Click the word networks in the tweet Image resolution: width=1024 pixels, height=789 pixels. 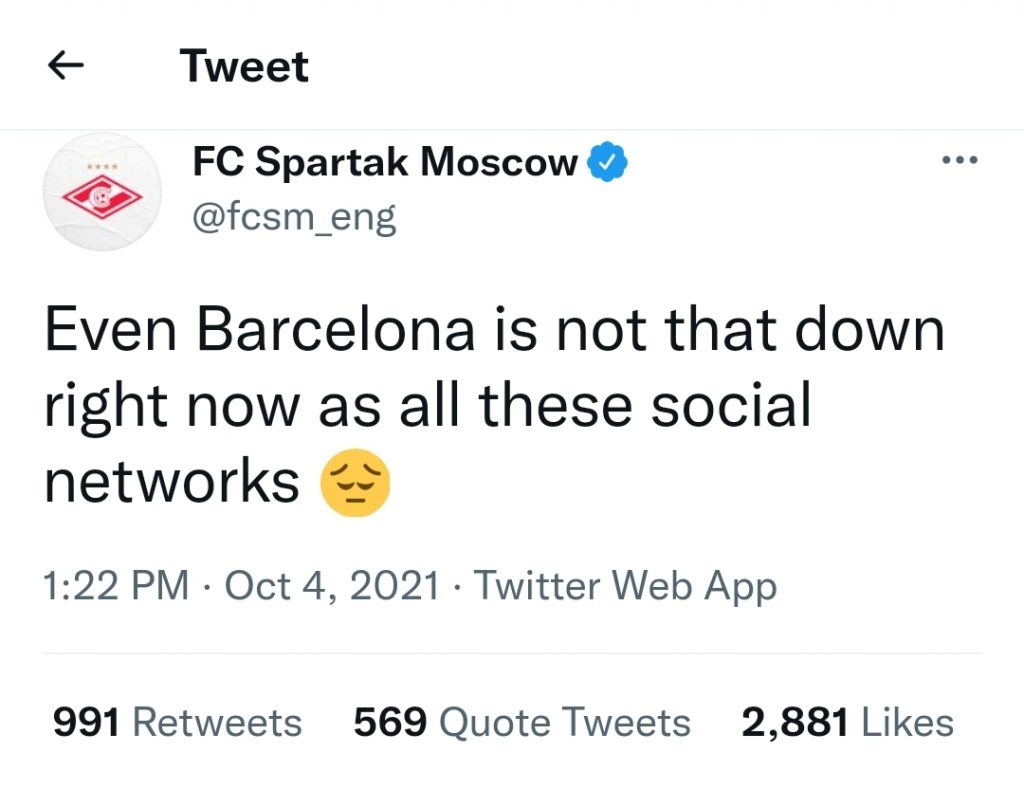[x=172, y=483]
